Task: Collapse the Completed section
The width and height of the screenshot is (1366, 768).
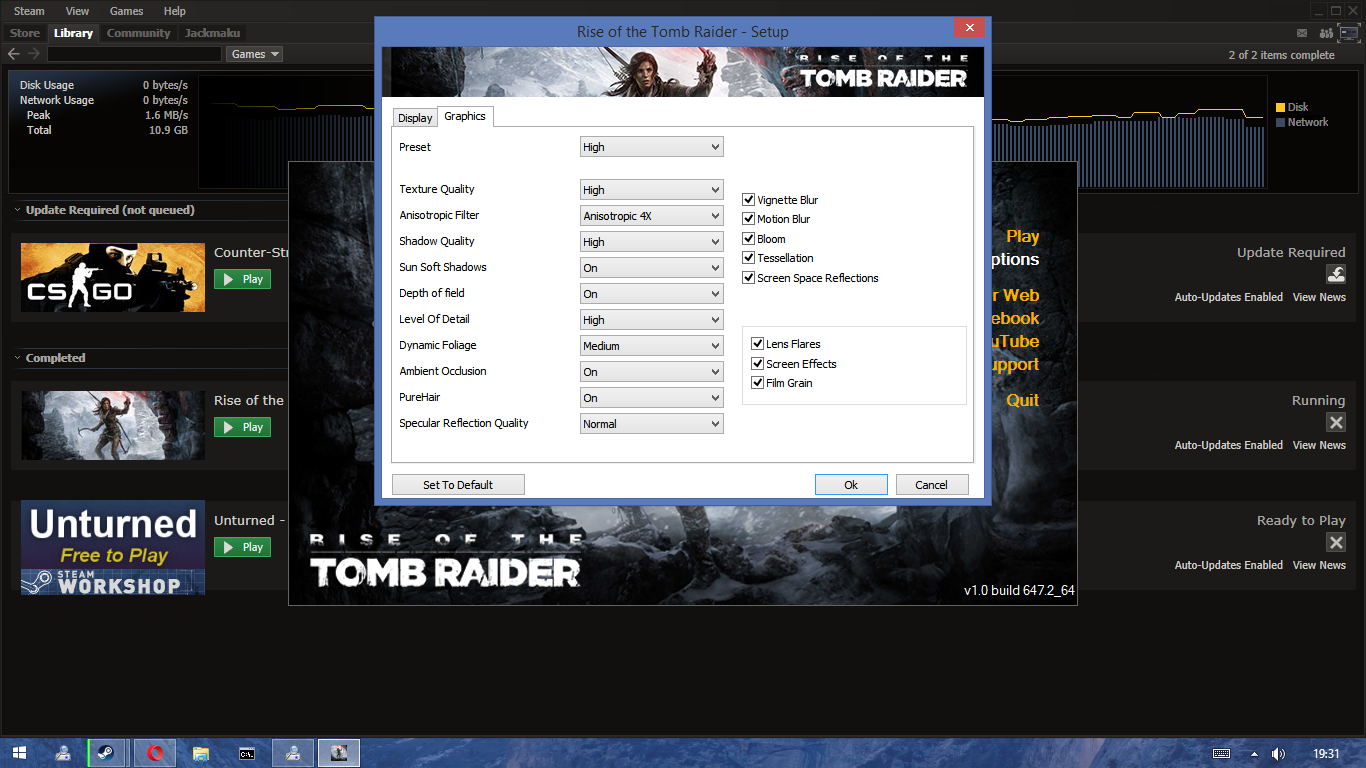Action: pyautogui.click(x=18, y=358)
